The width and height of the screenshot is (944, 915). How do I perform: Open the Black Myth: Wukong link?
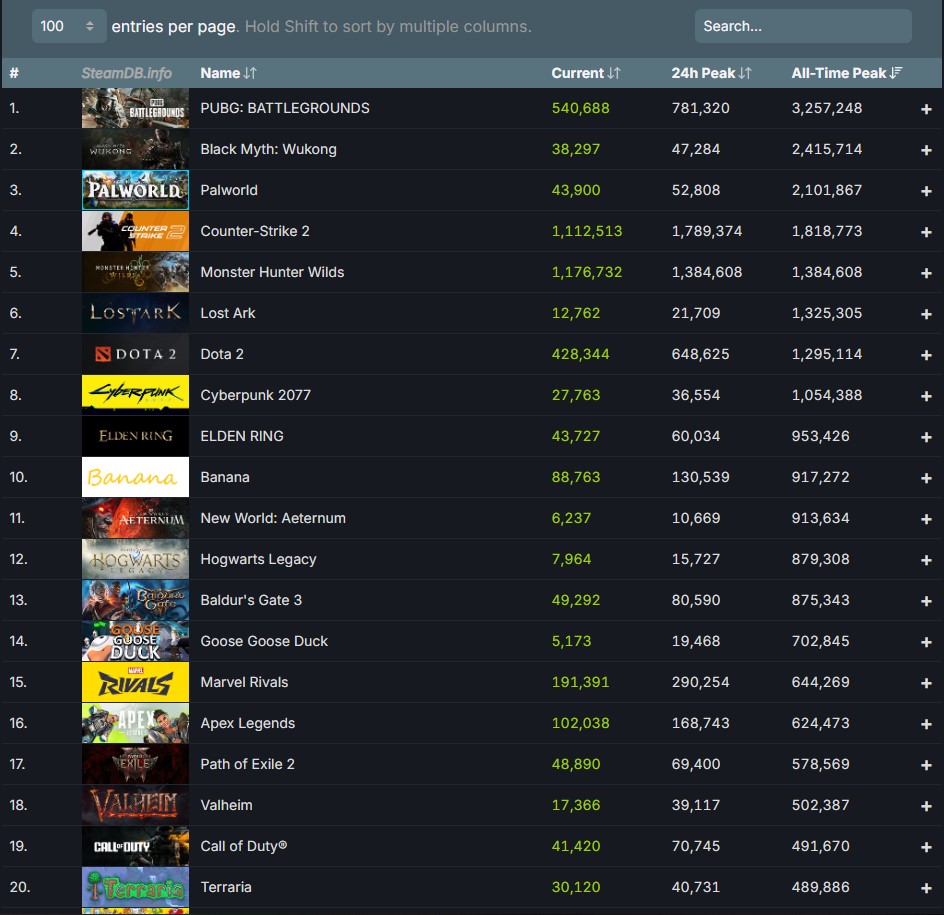(268, 149)
